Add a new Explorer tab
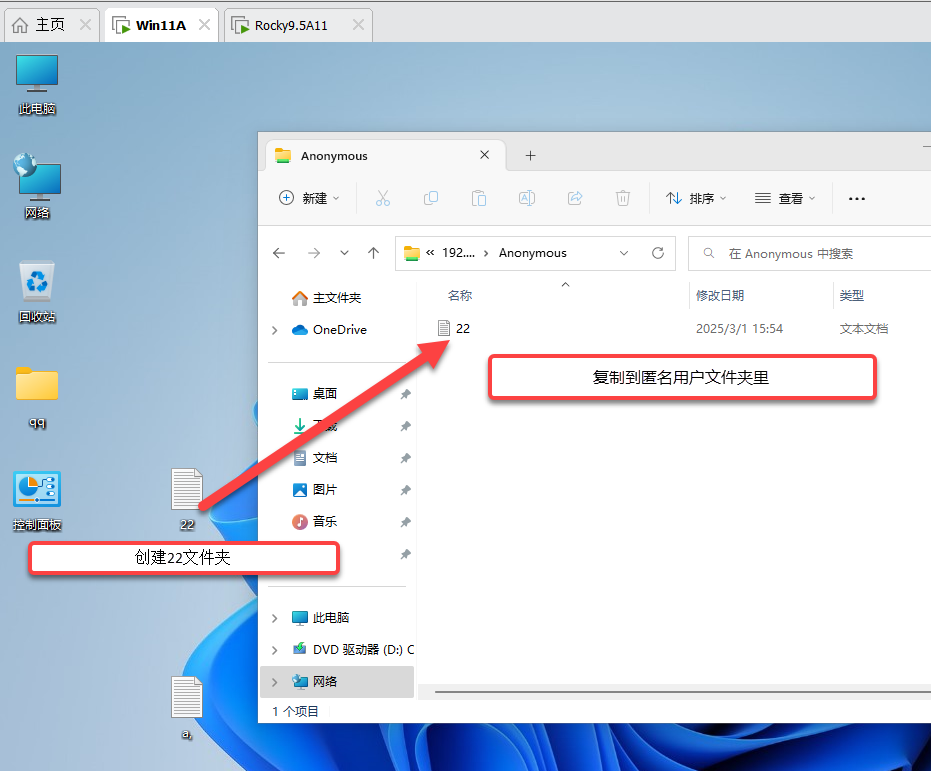 coord(531,156)
